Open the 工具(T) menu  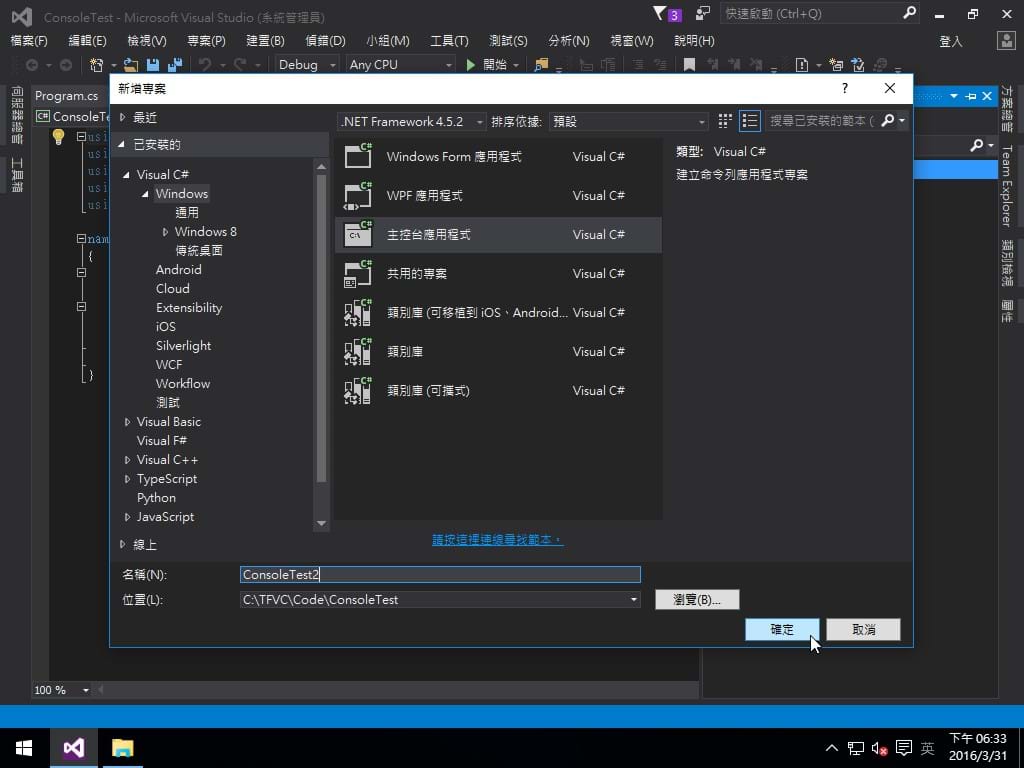pos(449,40)
